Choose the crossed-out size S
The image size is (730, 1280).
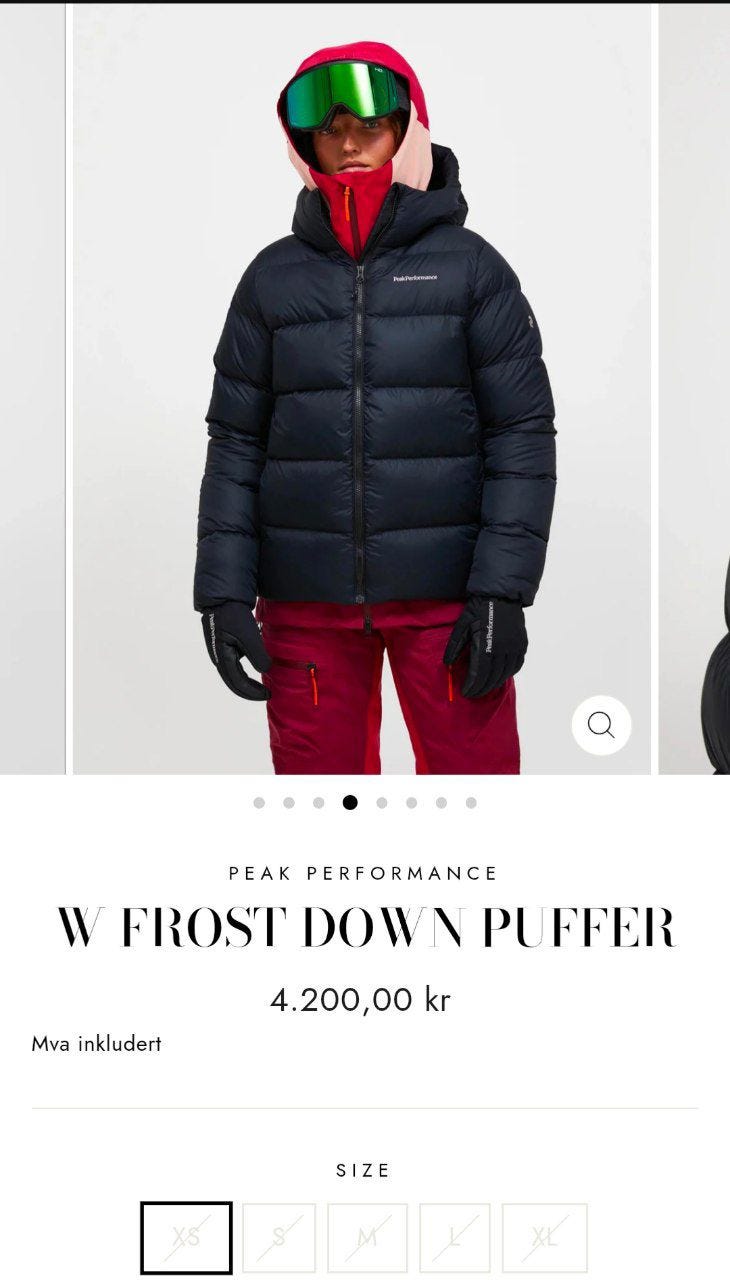click(279, 1238)
